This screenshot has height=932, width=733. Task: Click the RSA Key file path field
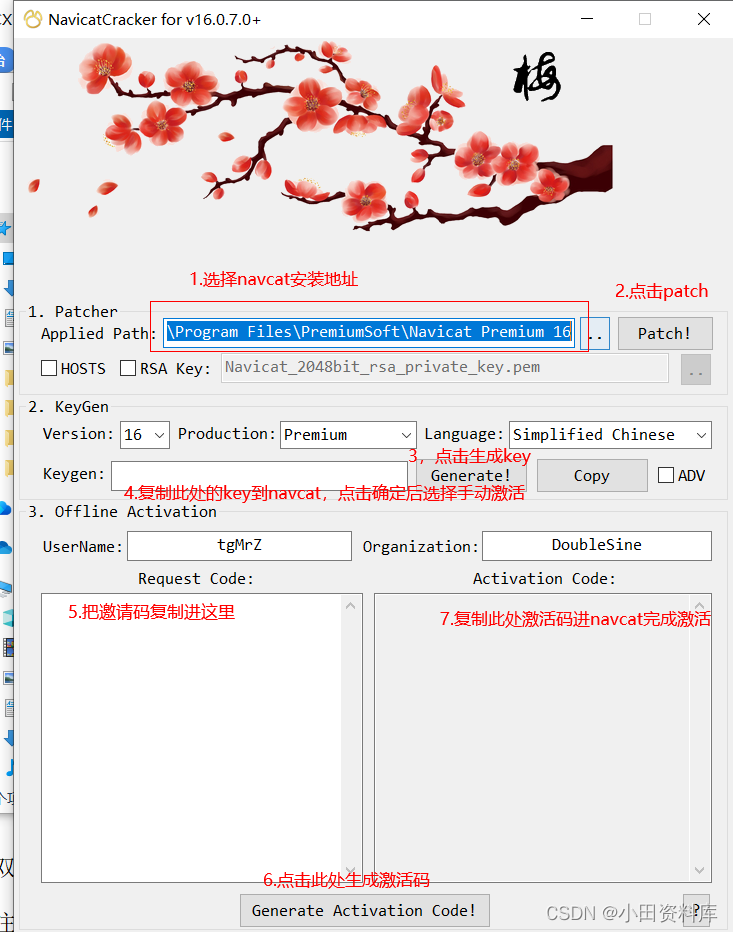point(445,368)
